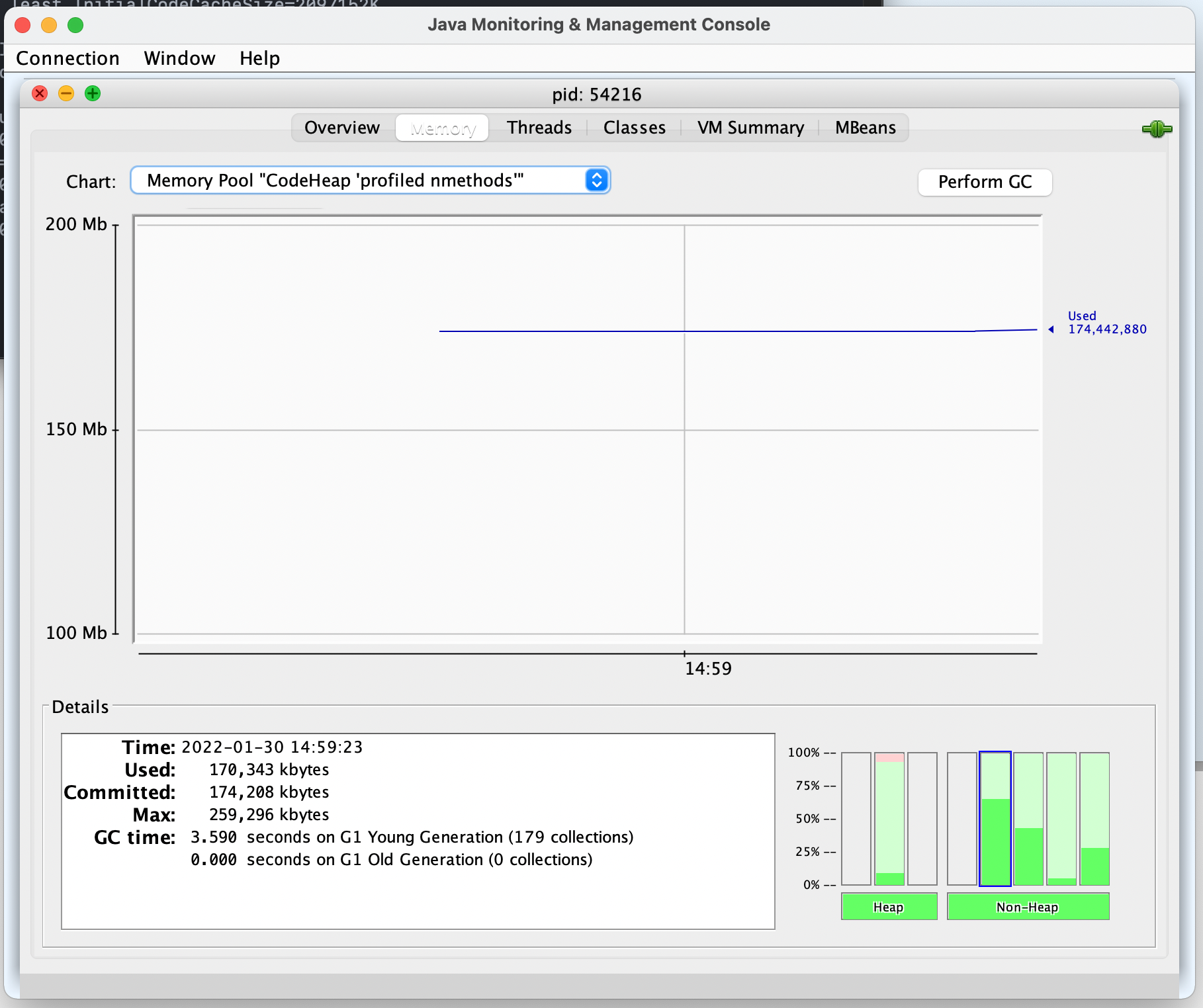Open the Chart memory pool dropdown
Viewport: 1203px width, 1008px height.
click(370, 181)
